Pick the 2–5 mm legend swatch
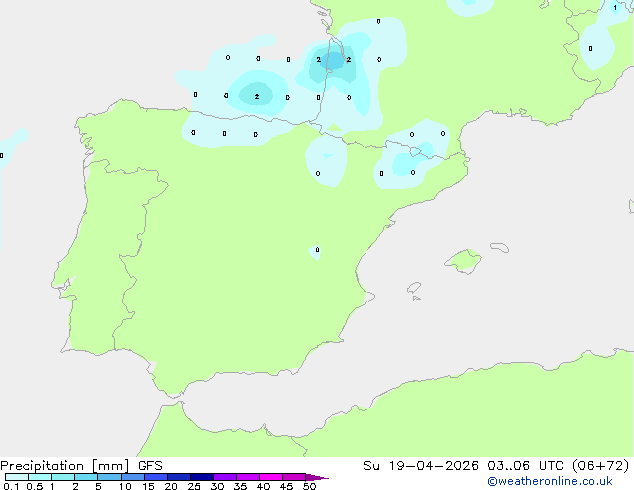 coord(86,477)
